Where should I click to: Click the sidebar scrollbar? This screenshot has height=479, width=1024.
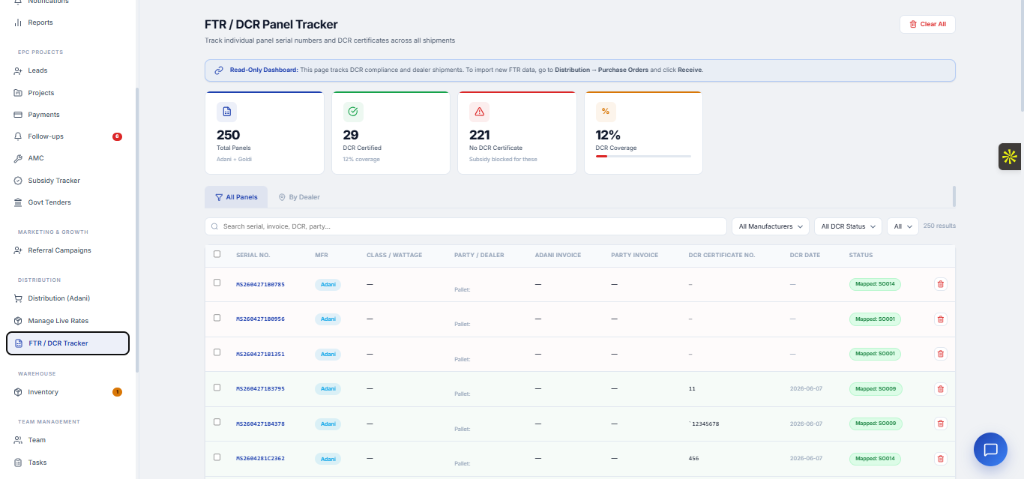click(137, 230)
